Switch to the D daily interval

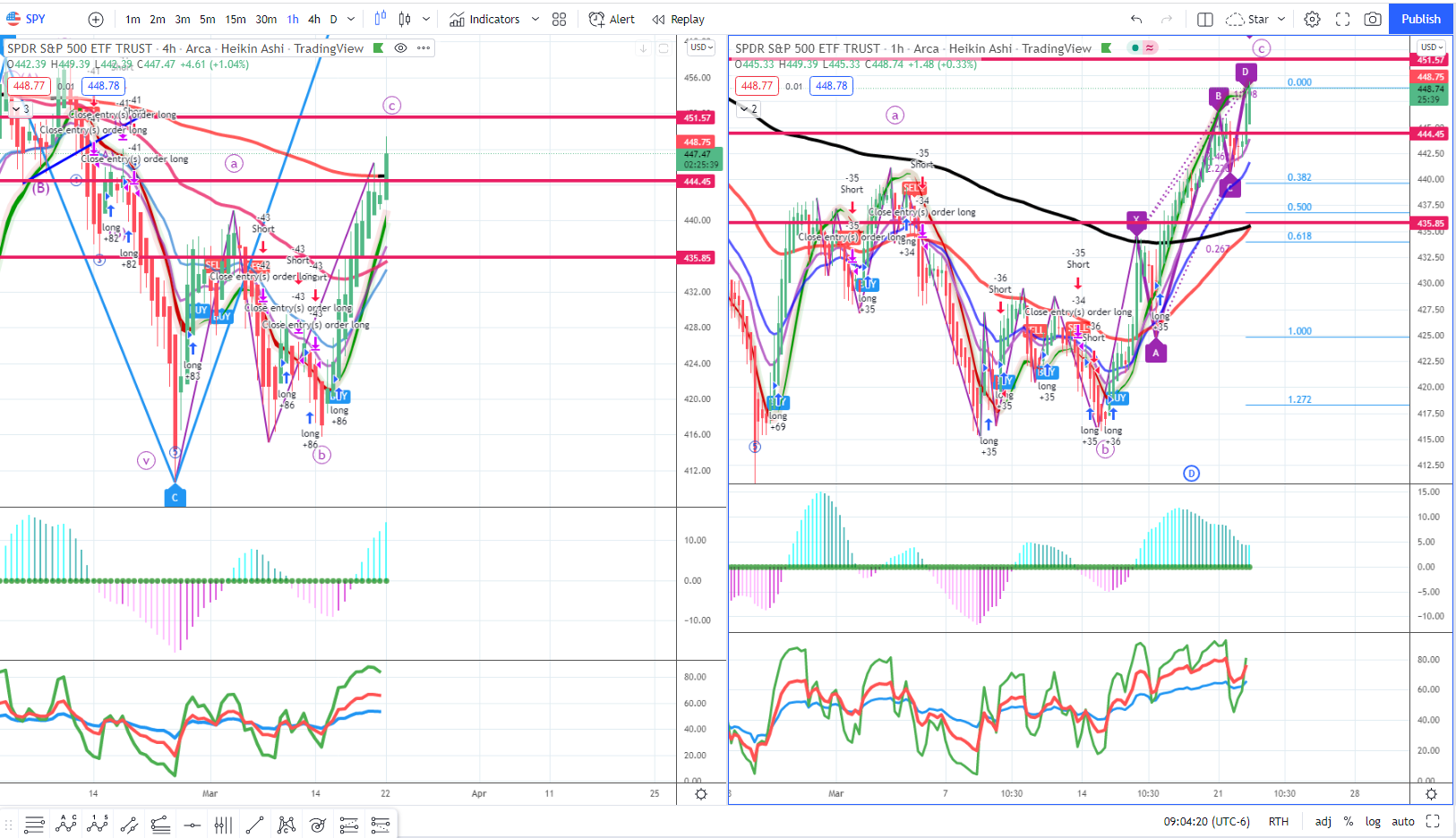point(333,19)
